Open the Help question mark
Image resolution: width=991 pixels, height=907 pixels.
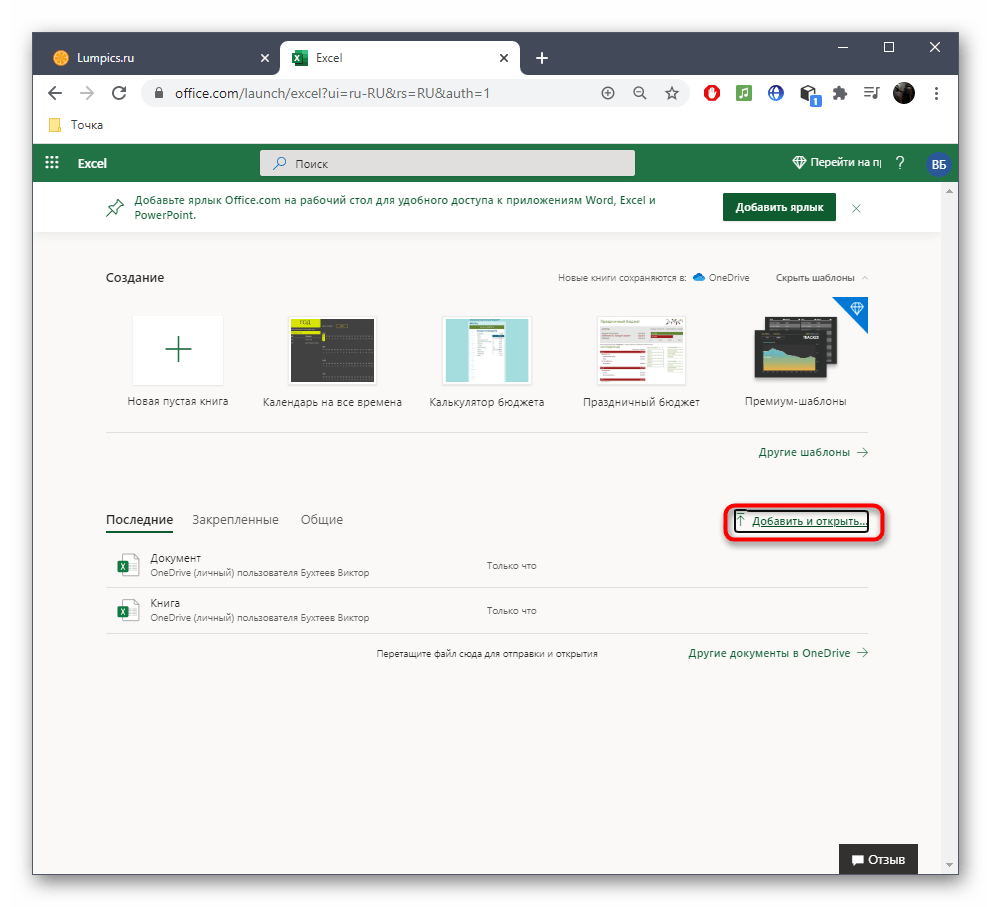coord(900,163)
